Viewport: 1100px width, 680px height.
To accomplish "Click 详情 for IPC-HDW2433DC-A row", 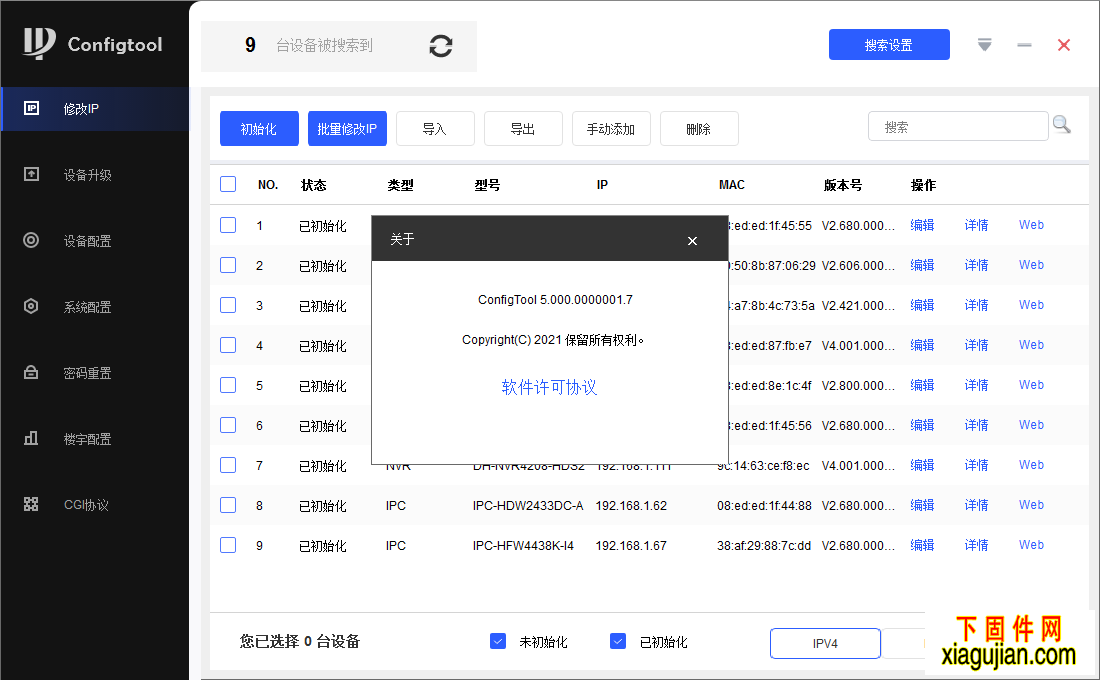I will [x=976, y=505].
